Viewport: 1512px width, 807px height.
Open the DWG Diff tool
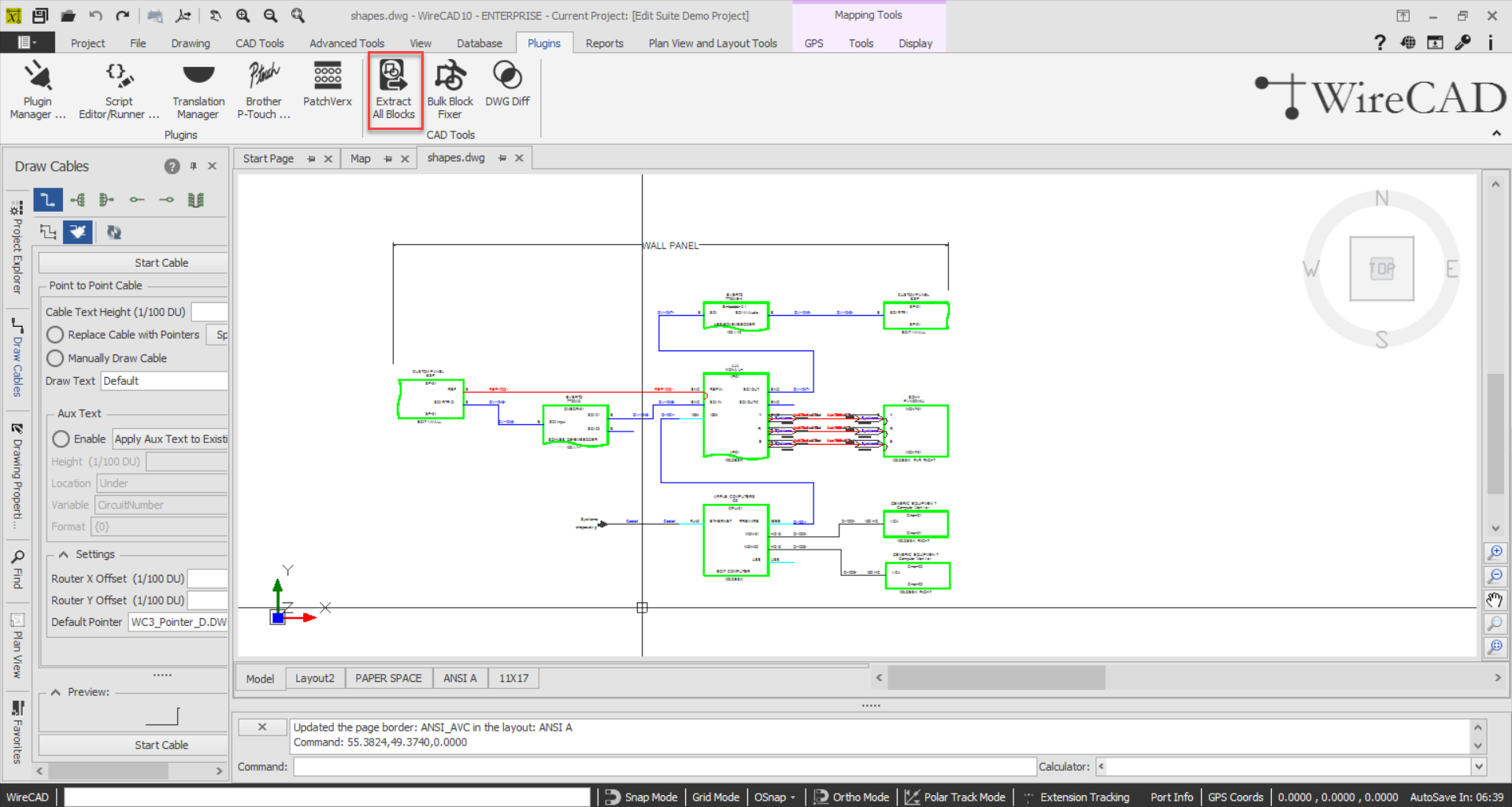tap(507, 84)
